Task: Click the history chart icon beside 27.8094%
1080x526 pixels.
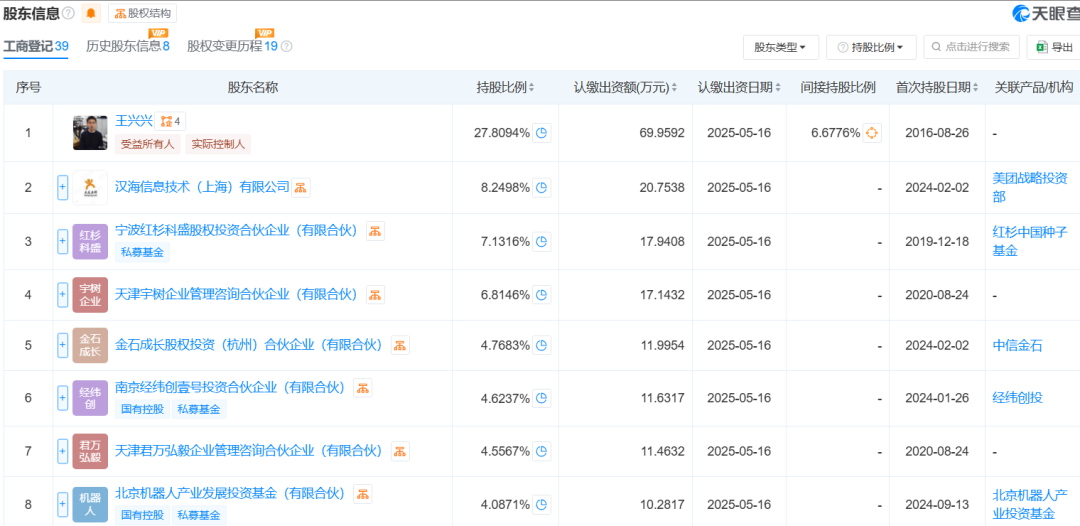Action: pyautogui.click(x=542, y=133)
